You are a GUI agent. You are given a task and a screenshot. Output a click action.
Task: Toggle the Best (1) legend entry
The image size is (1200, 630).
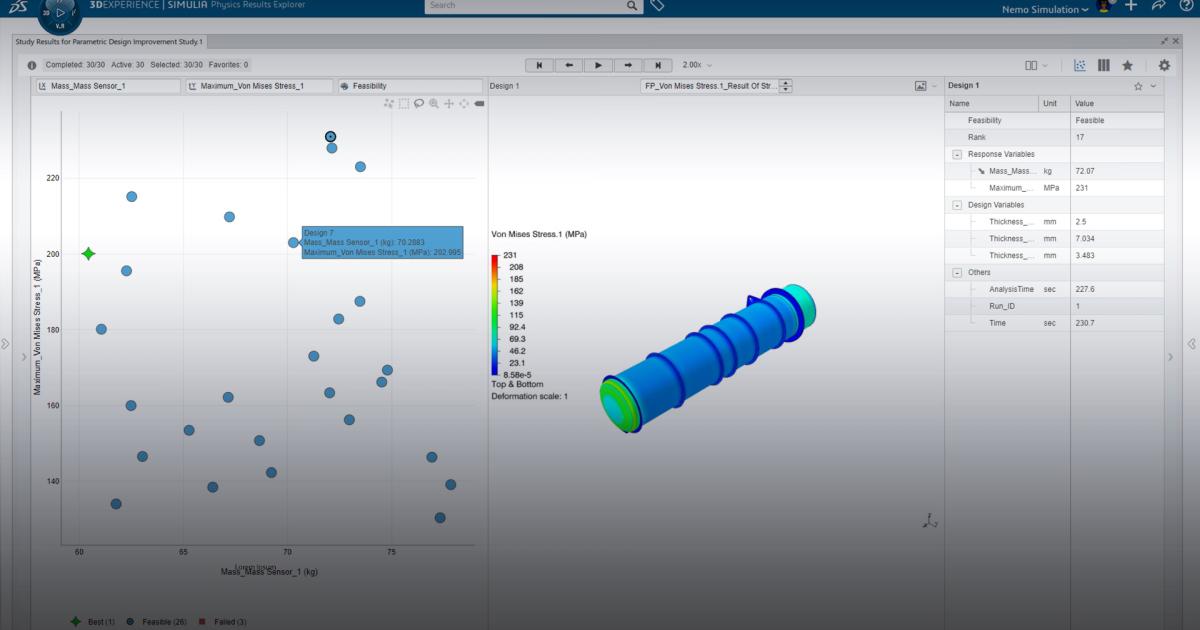[x=93, y=622]
